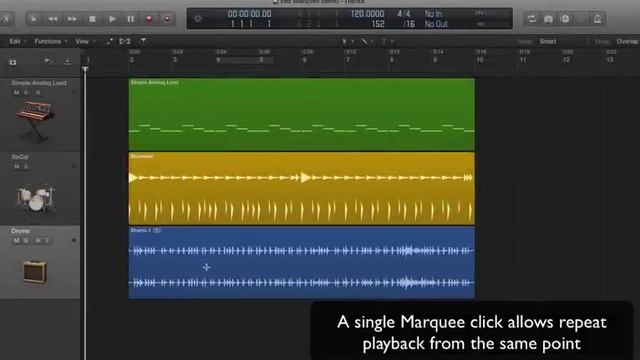Select the Drums track name

20,231
